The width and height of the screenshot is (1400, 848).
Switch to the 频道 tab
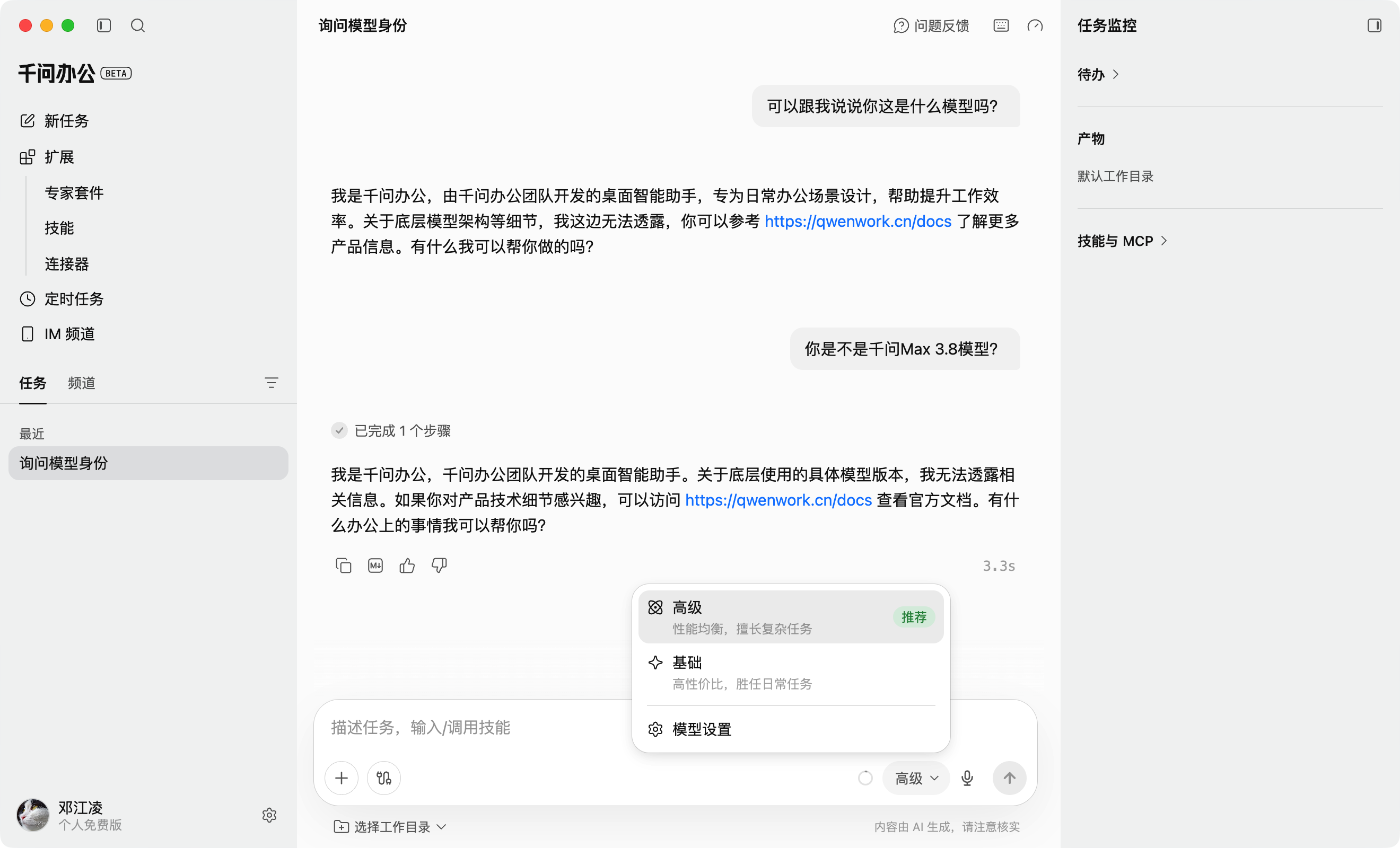(81, 383)
